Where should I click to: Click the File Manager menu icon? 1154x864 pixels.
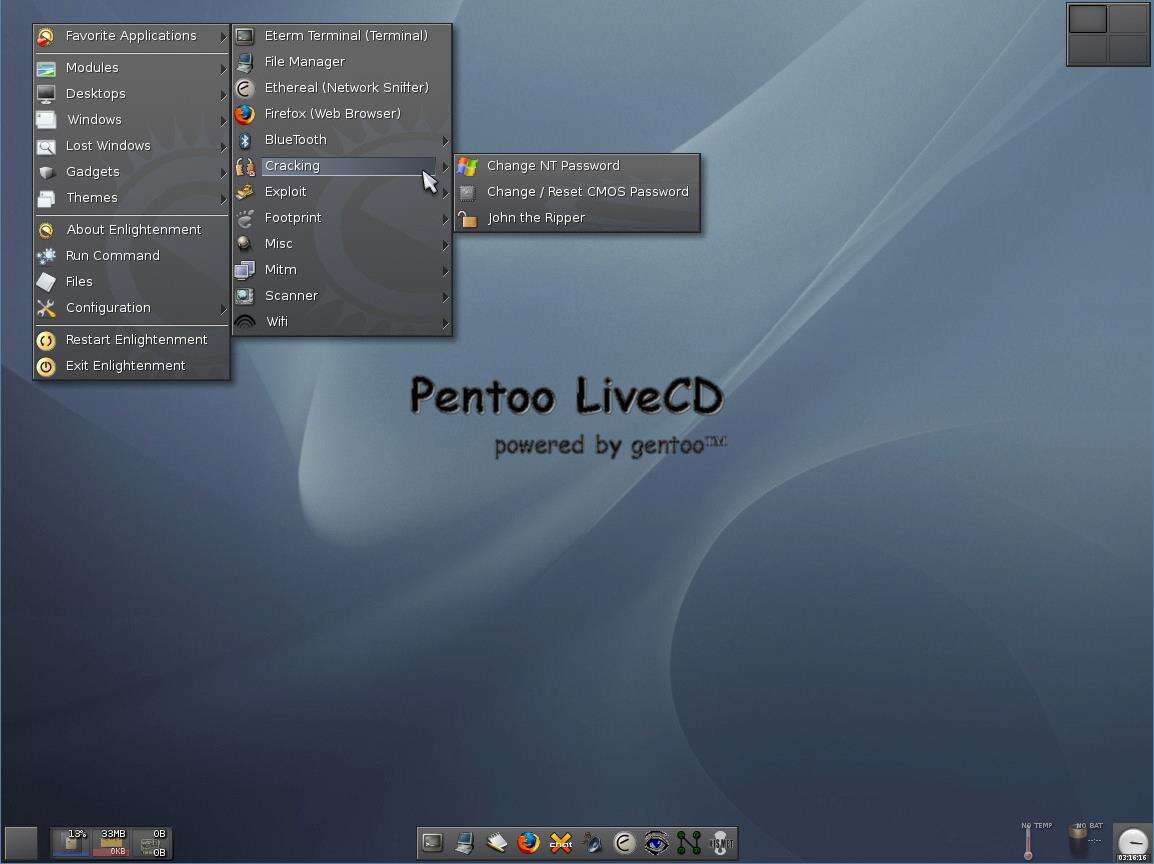(245, 62)
